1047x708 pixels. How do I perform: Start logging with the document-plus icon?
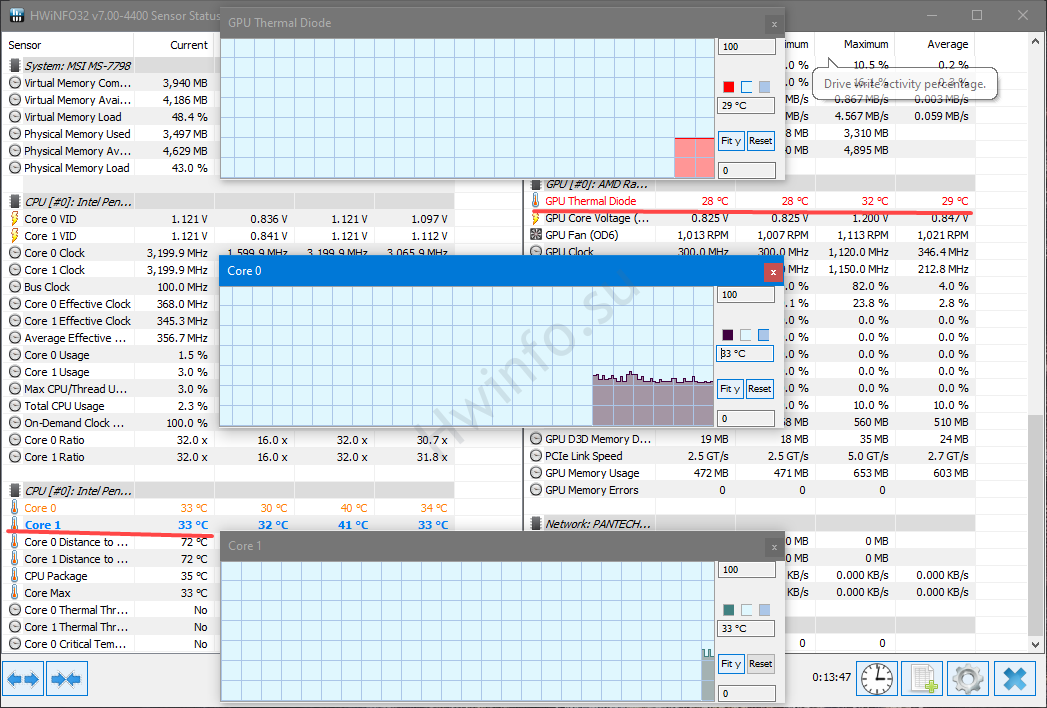click(921, 679)
